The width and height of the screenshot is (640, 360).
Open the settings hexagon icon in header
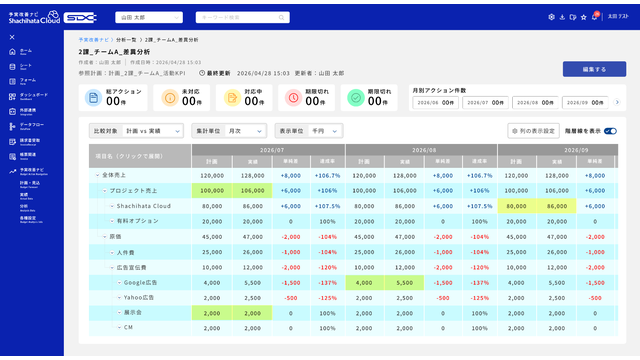(551, 17)
